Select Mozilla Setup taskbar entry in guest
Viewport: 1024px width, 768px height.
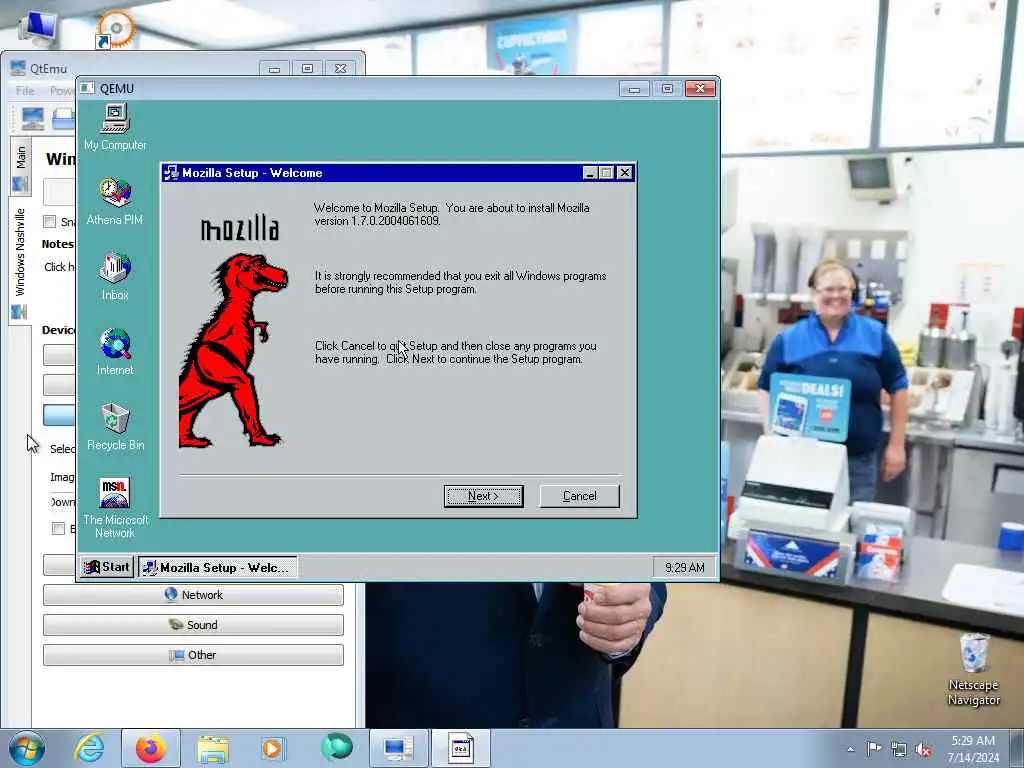tap(218, 567)
